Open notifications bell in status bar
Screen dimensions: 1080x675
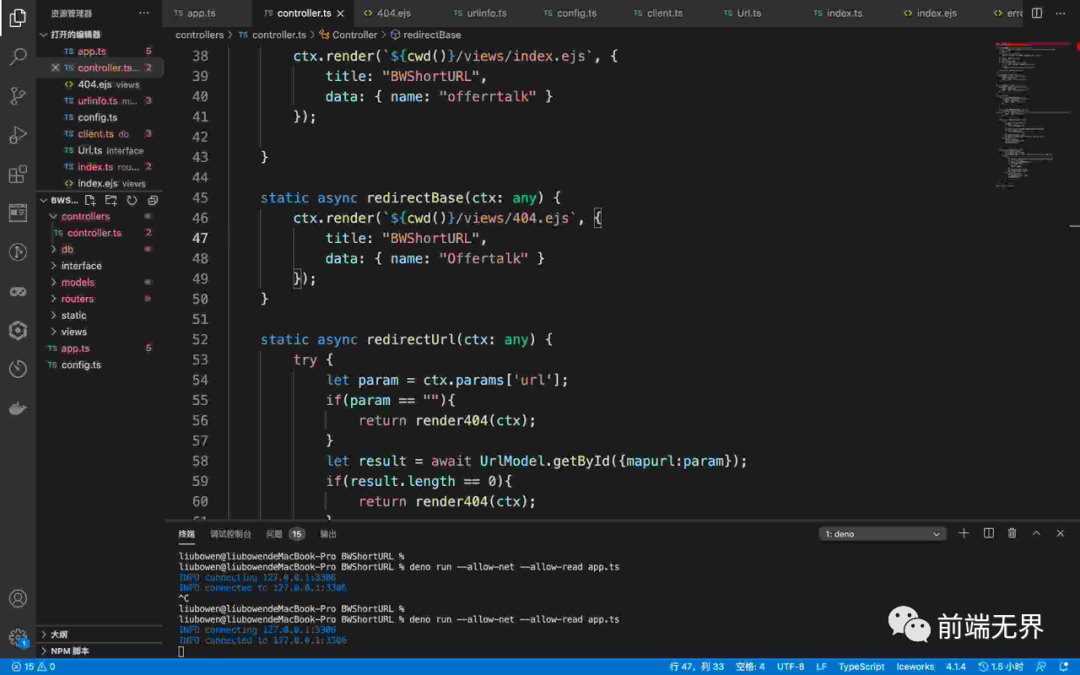click(x=1063, y=667)
